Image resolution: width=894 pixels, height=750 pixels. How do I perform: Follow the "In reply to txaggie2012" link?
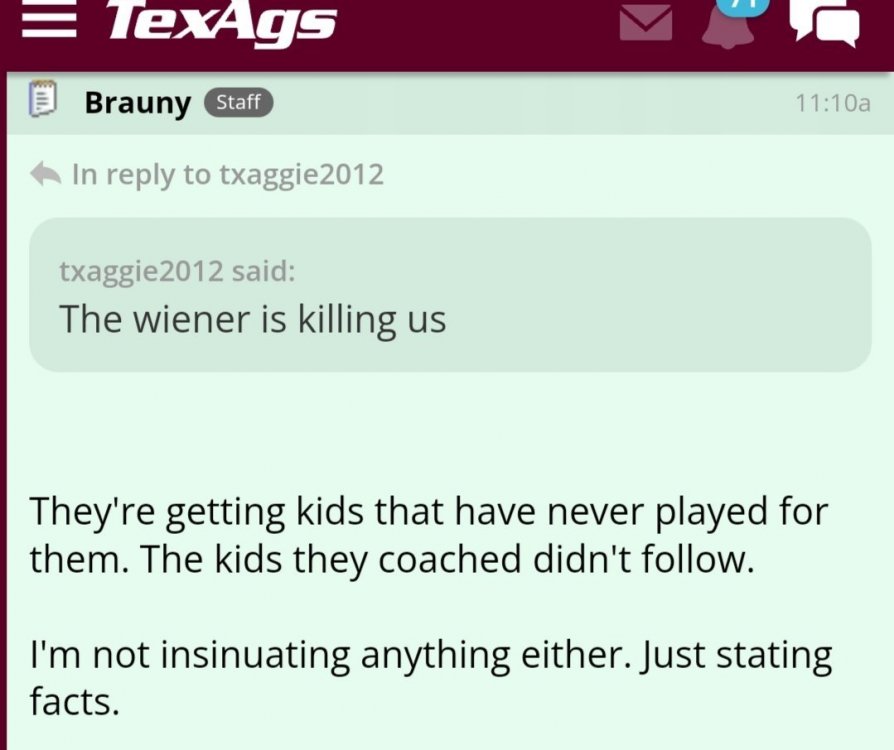pyautogui.click(x=227, y=174)
